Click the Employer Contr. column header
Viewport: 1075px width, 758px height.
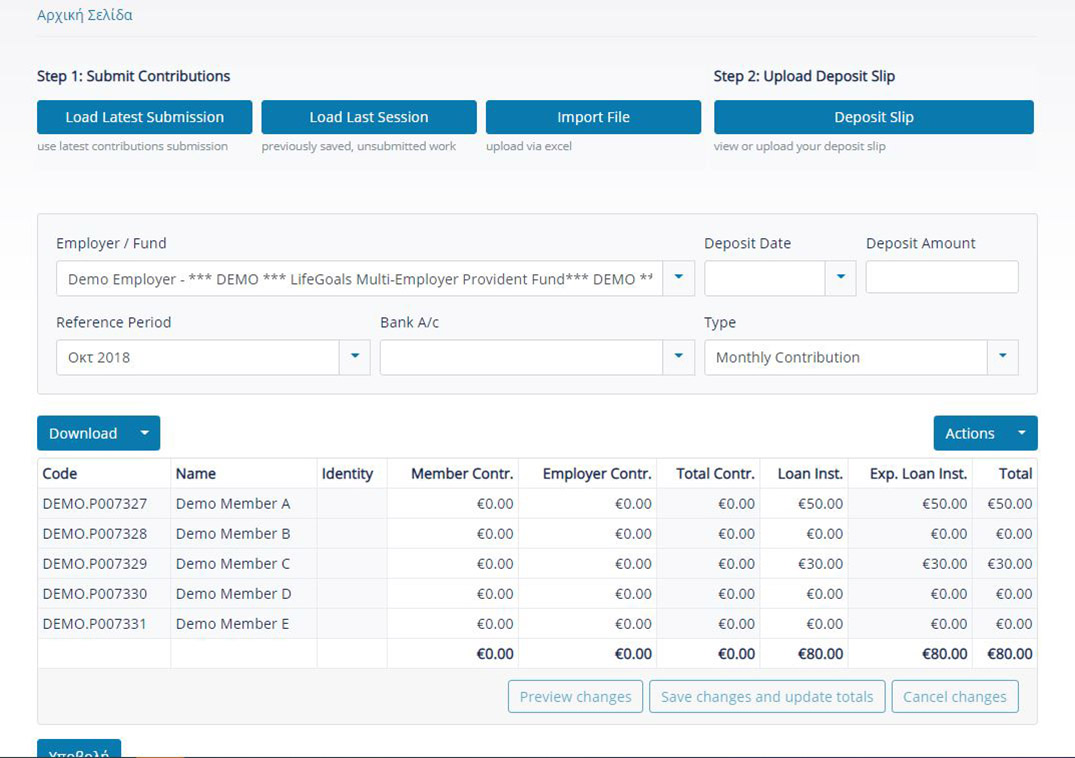588,474
